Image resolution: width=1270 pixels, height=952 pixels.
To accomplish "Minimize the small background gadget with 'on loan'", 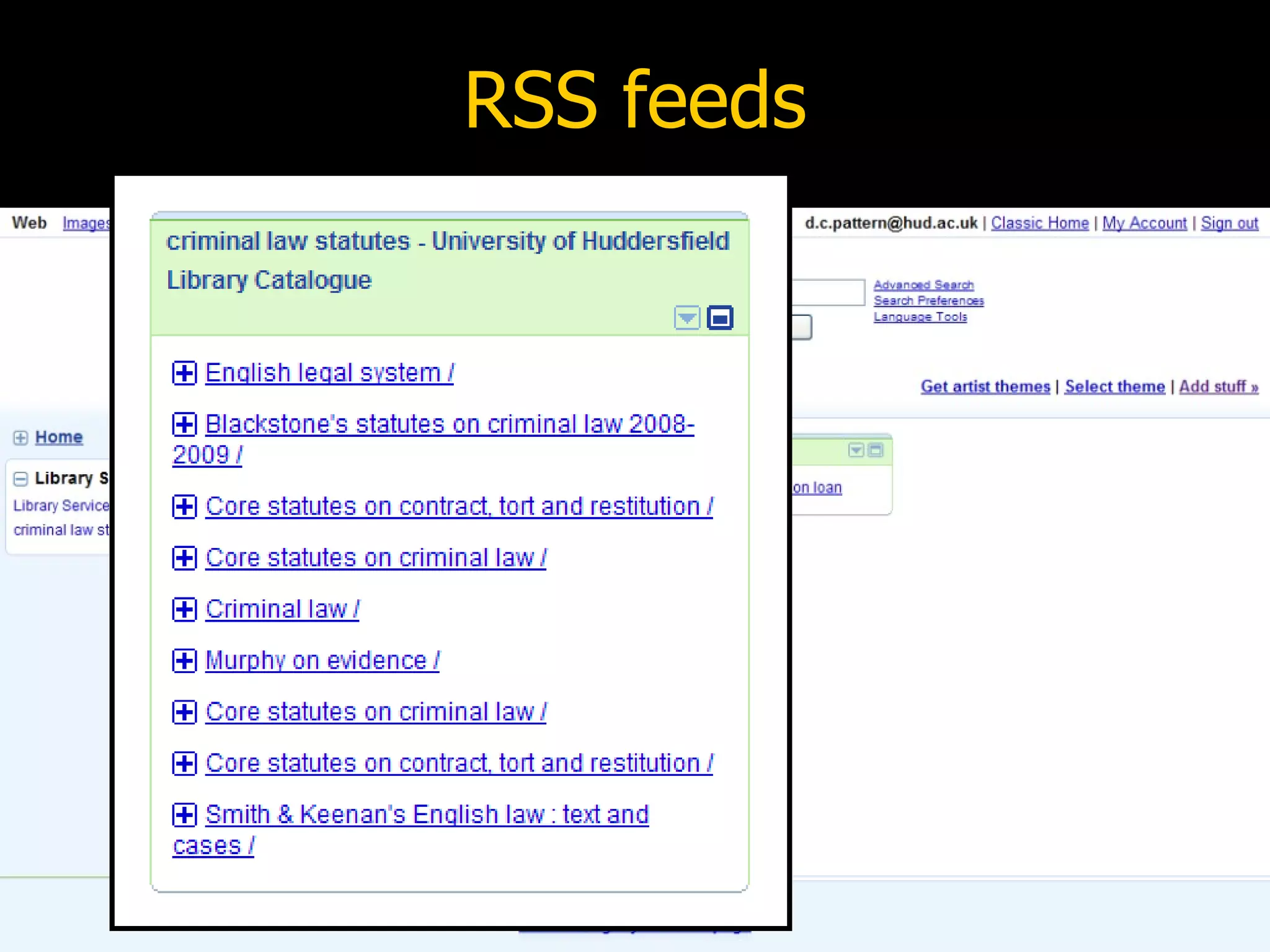I will tap(876, 450).
